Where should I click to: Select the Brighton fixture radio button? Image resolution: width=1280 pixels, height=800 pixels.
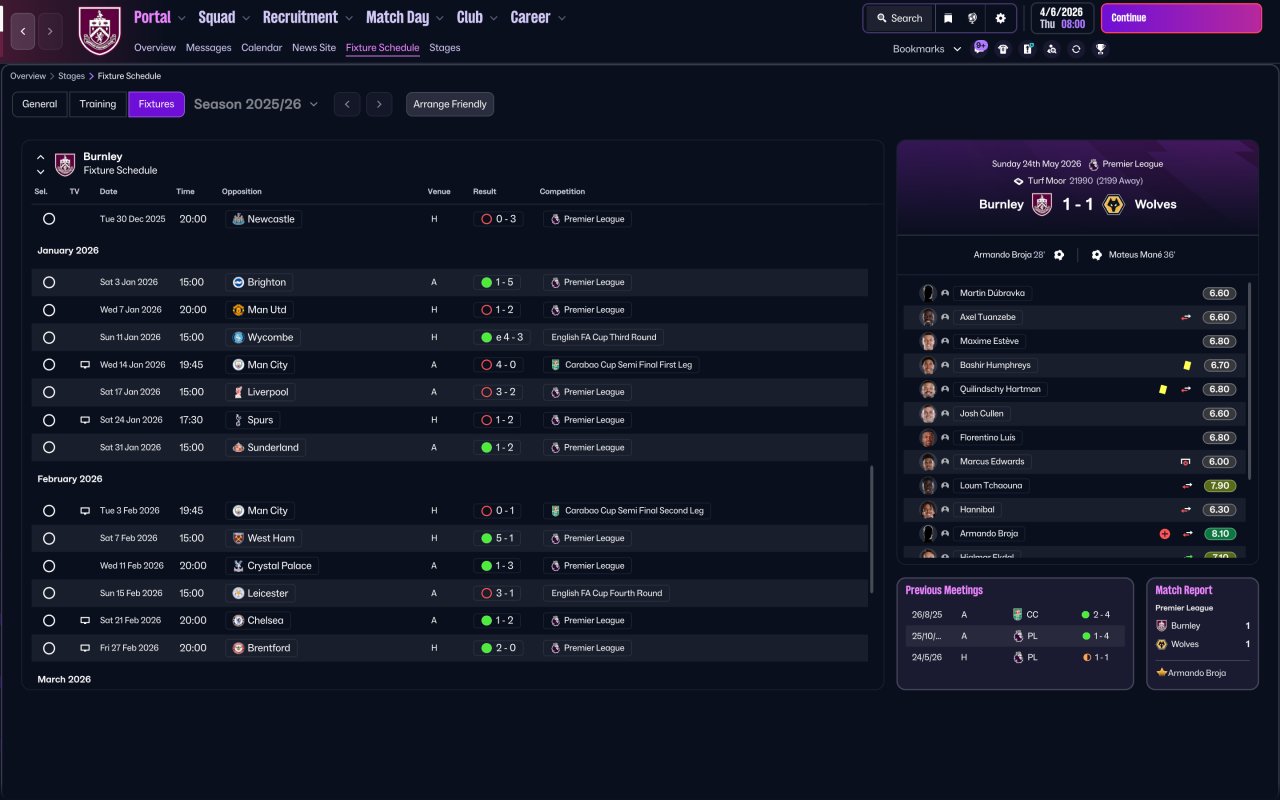(49, 282)
